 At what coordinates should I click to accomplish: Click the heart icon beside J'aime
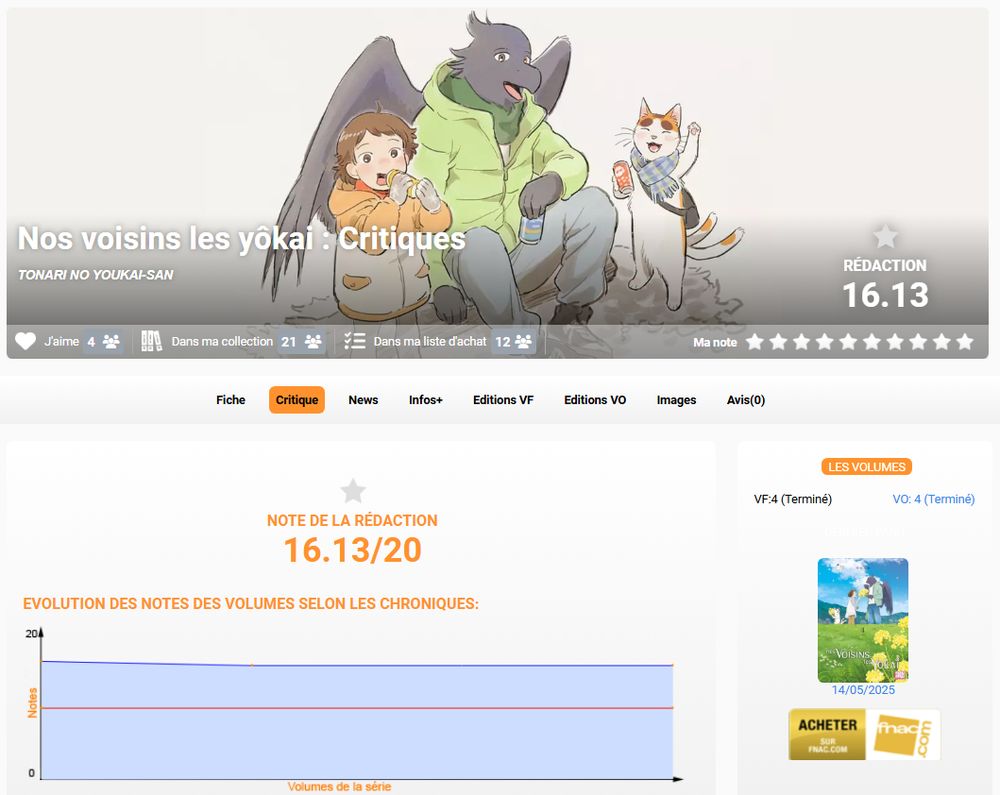click(x=26, y=341)
